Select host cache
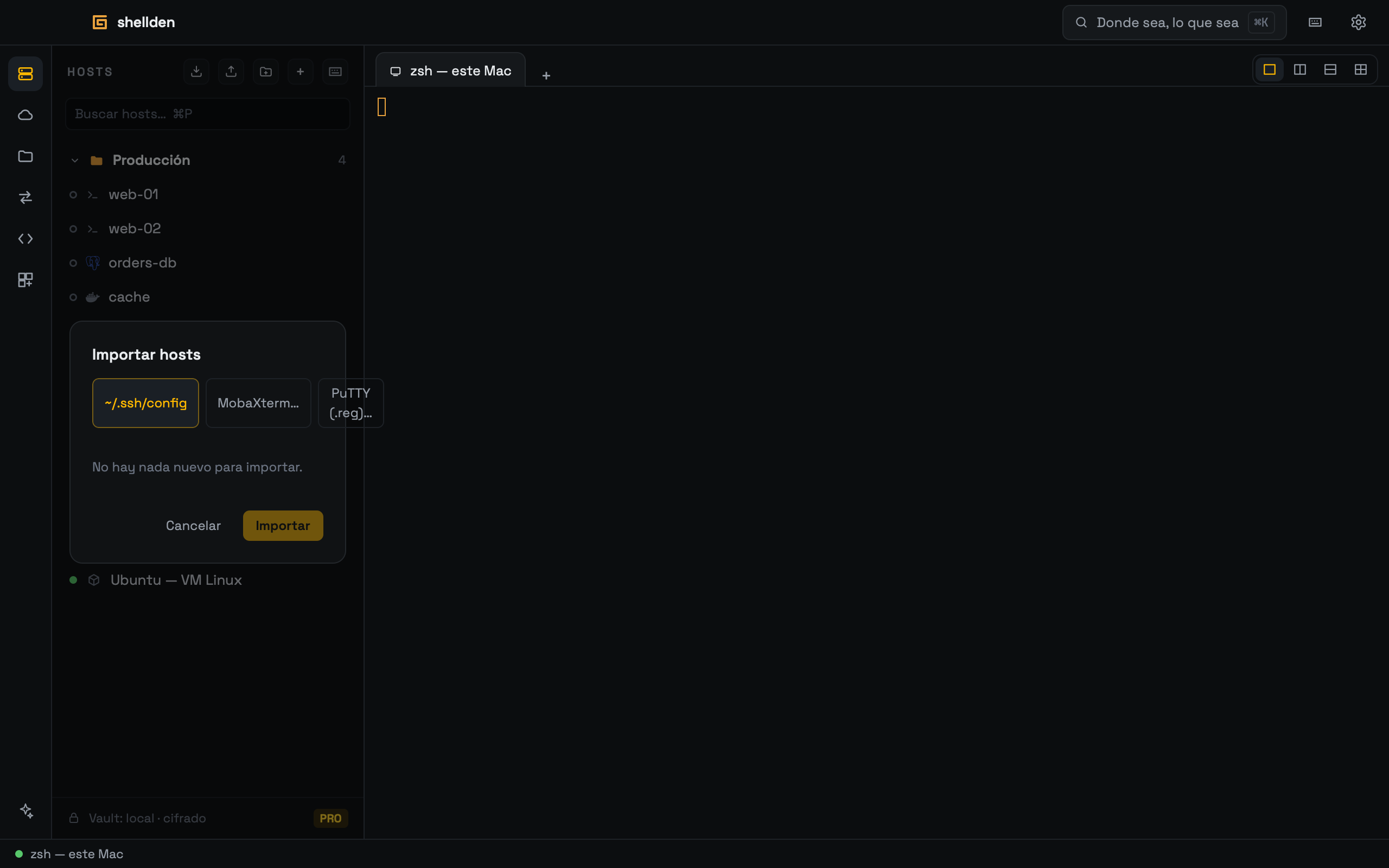Image resolution: width=1389 pixels, height=868 pixels. (x=207, y=297)
